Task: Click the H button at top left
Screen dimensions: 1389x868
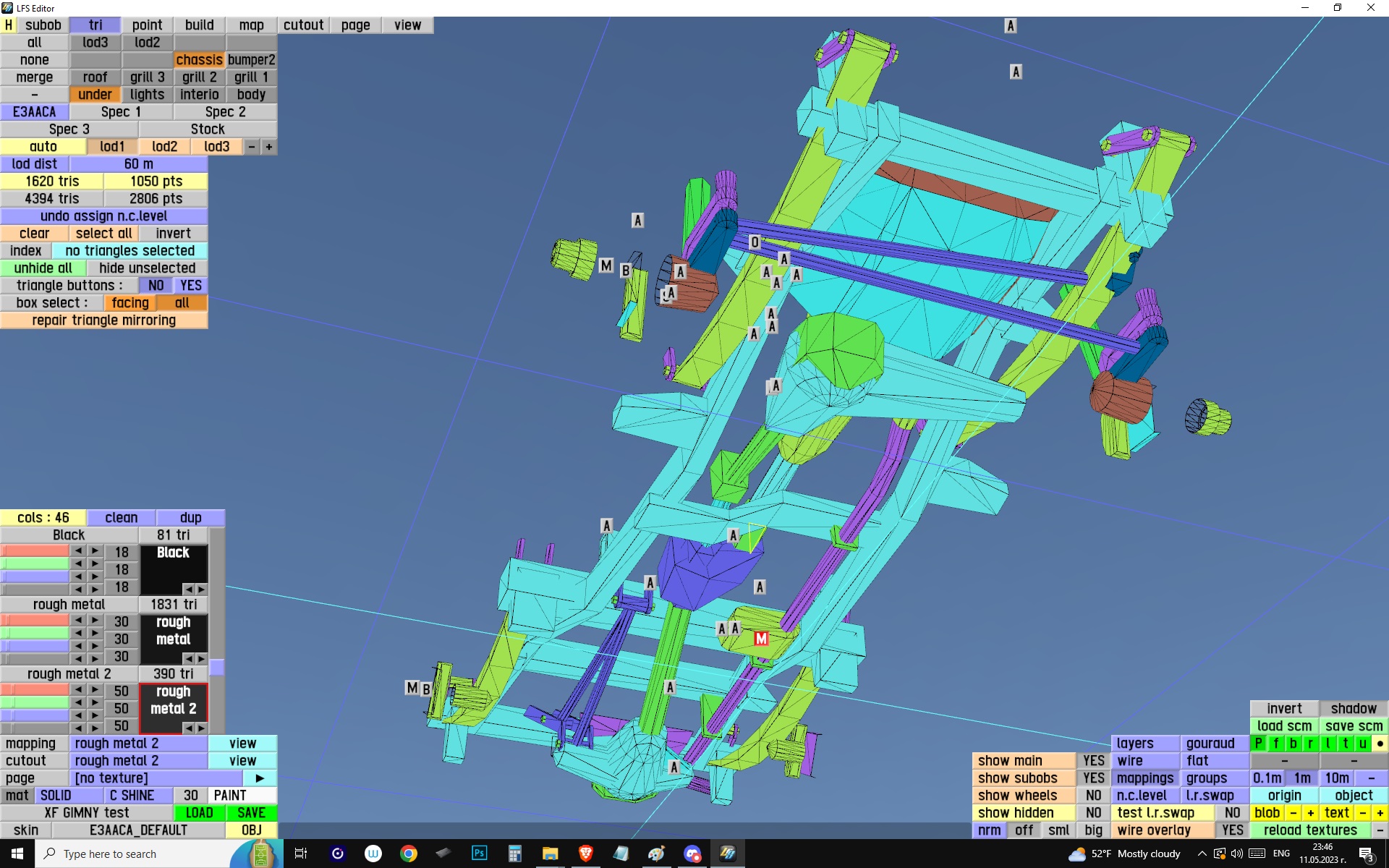Action: (9, 25)
